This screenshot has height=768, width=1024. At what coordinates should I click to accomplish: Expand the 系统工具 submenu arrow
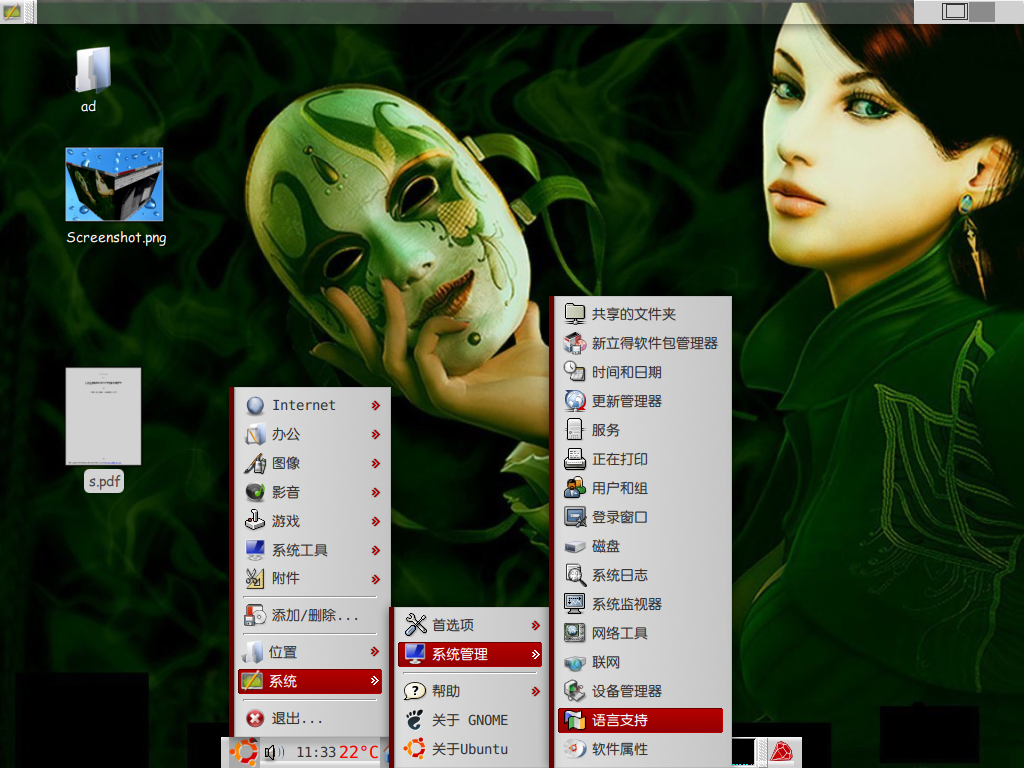pyautogui.click(x=376, y=550)
